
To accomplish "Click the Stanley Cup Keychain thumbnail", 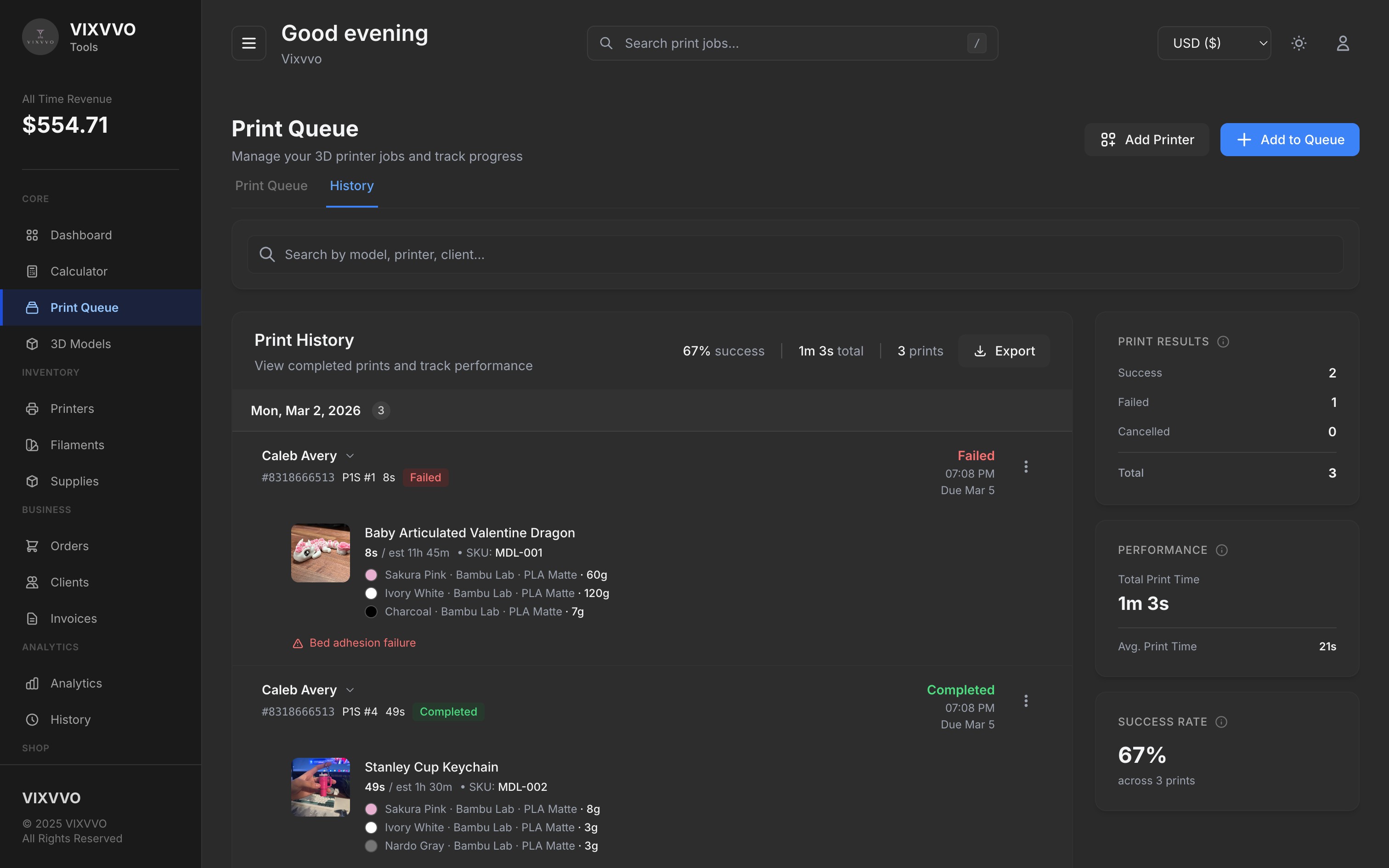I will click(320, 786).
